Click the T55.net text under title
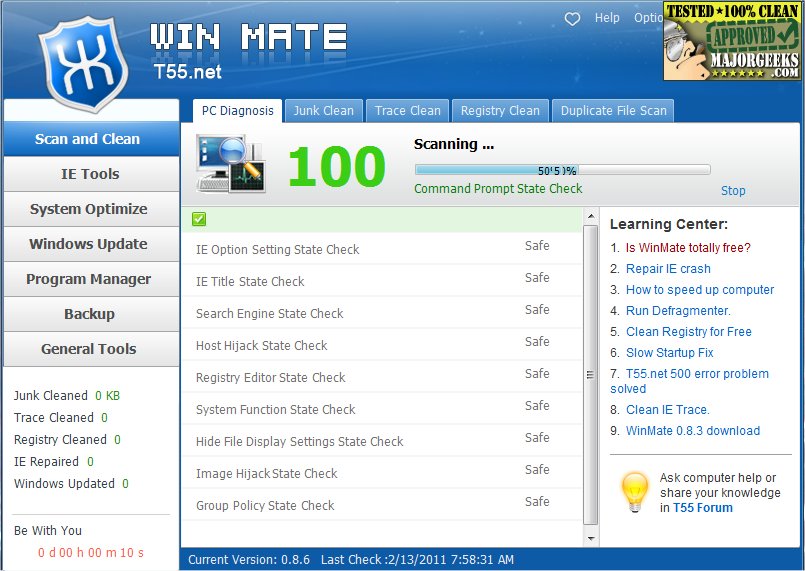 tap(187, 71)
